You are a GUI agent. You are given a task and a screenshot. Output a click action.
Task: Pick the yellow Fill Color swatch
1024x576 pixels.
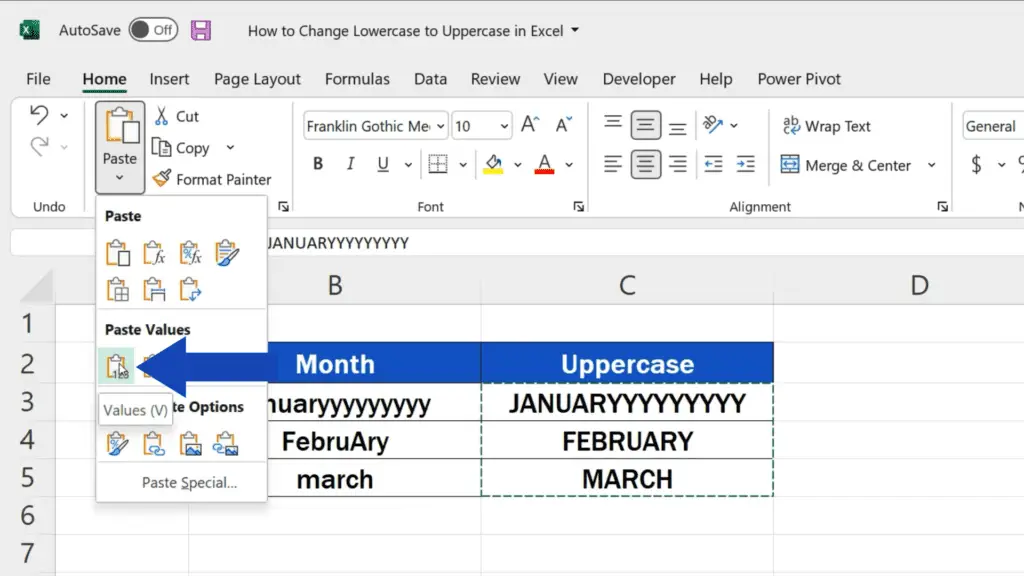(493, 164)
